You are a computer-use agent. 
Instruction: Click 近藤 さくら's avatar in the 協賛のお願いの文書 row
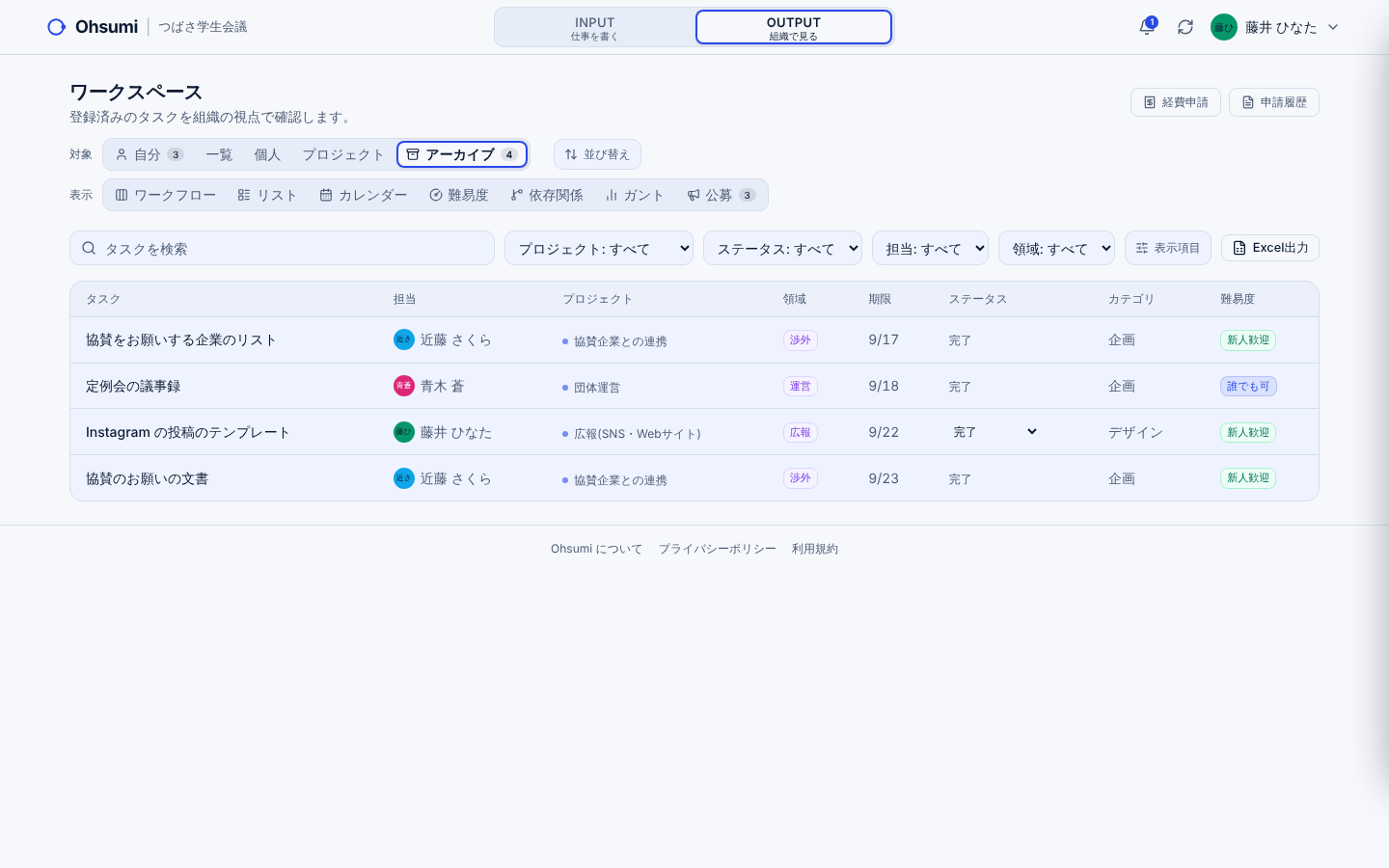[x=404, y=478]
